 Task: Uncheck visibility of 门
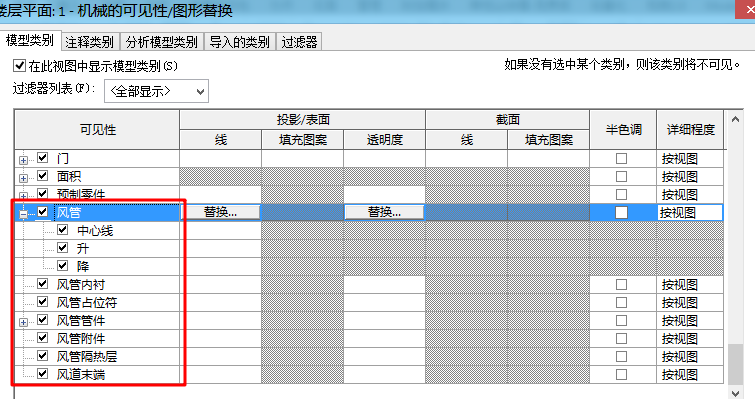click(42, 157)
